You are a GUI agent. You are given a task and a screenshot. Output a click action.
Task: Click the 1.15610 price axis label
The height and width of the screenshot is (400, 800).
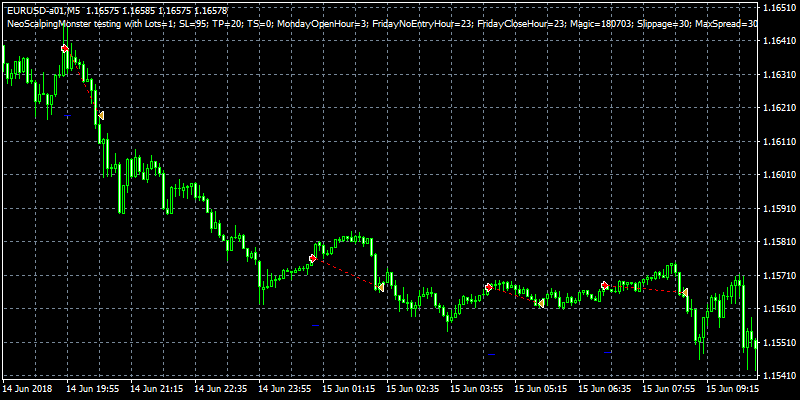point(778,309)
